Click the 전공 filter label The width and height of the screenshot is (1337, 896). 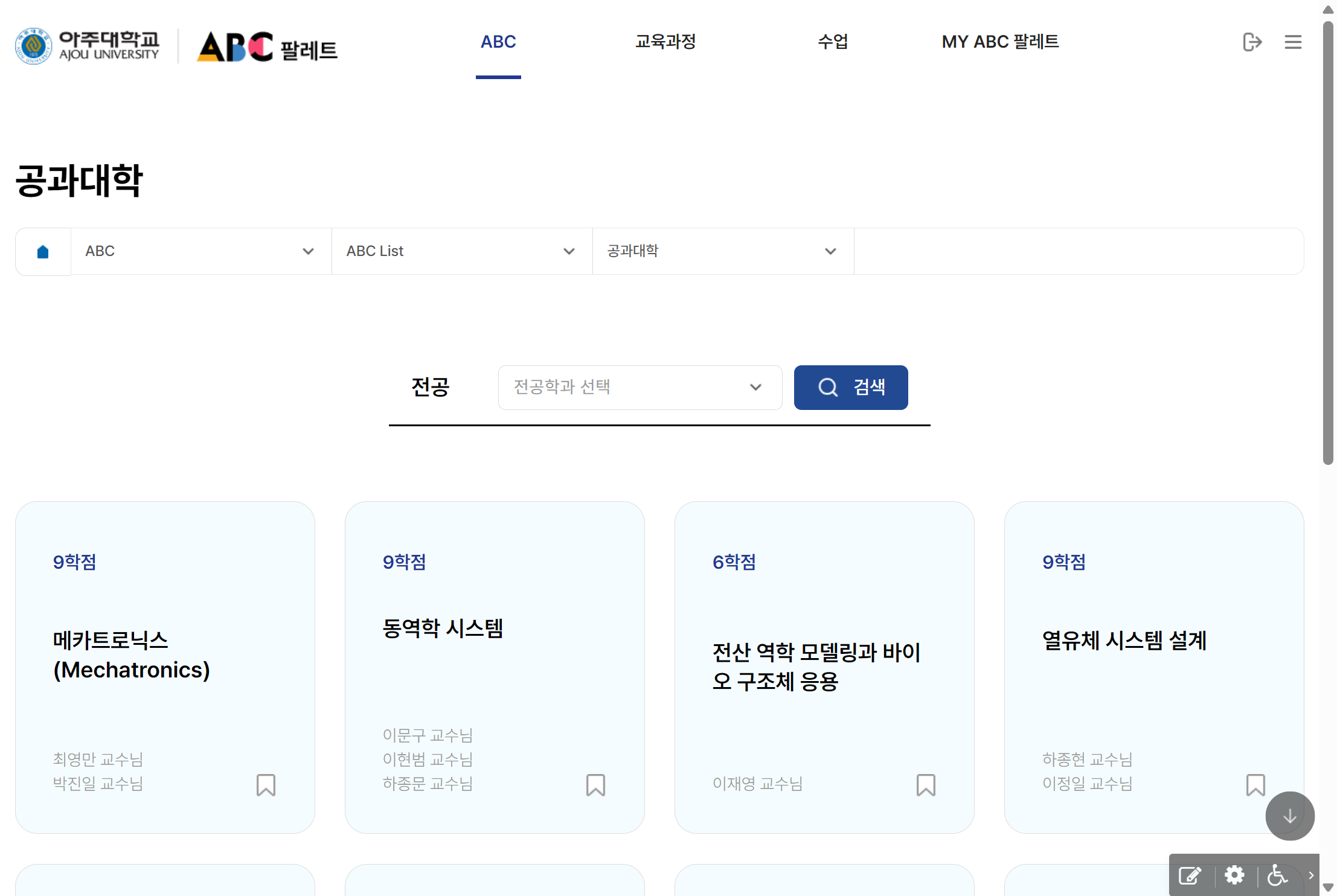pos(431,387)
